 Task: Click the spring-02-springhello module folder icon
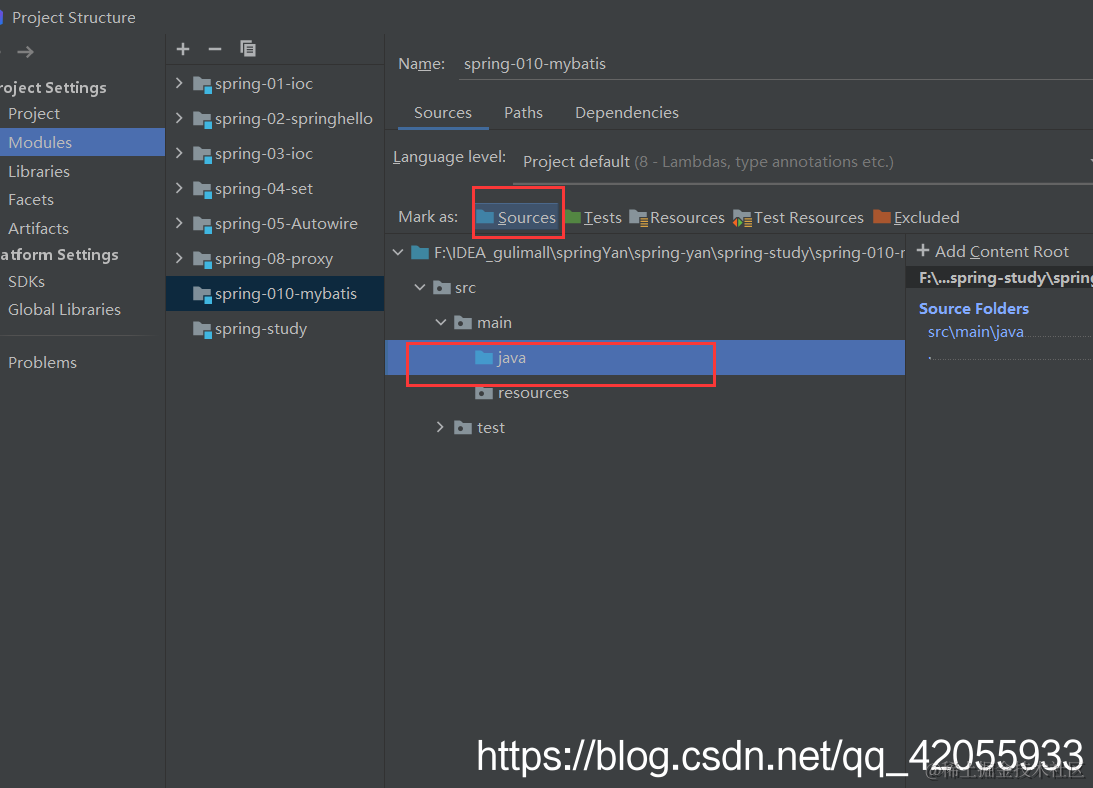coord(202,119)
